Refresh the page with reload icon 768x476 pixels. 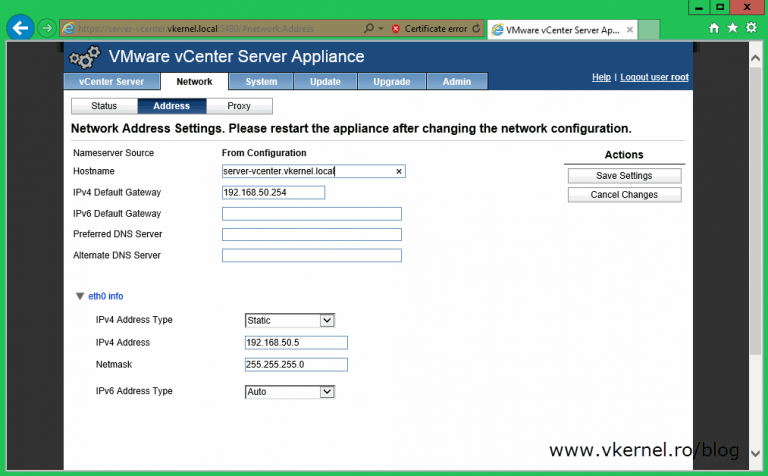tap(476, 28)
